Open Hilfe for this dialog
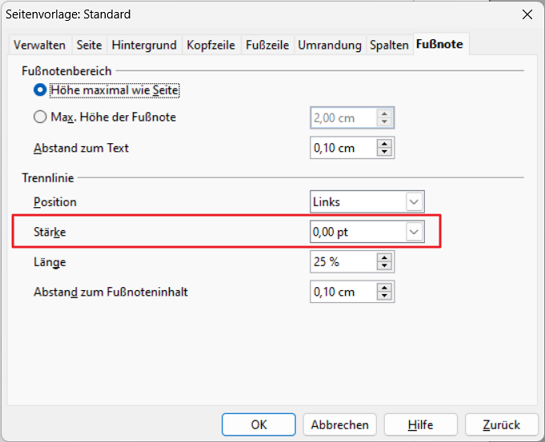Viewport: 545px width, 442px height. coord(421,424)
